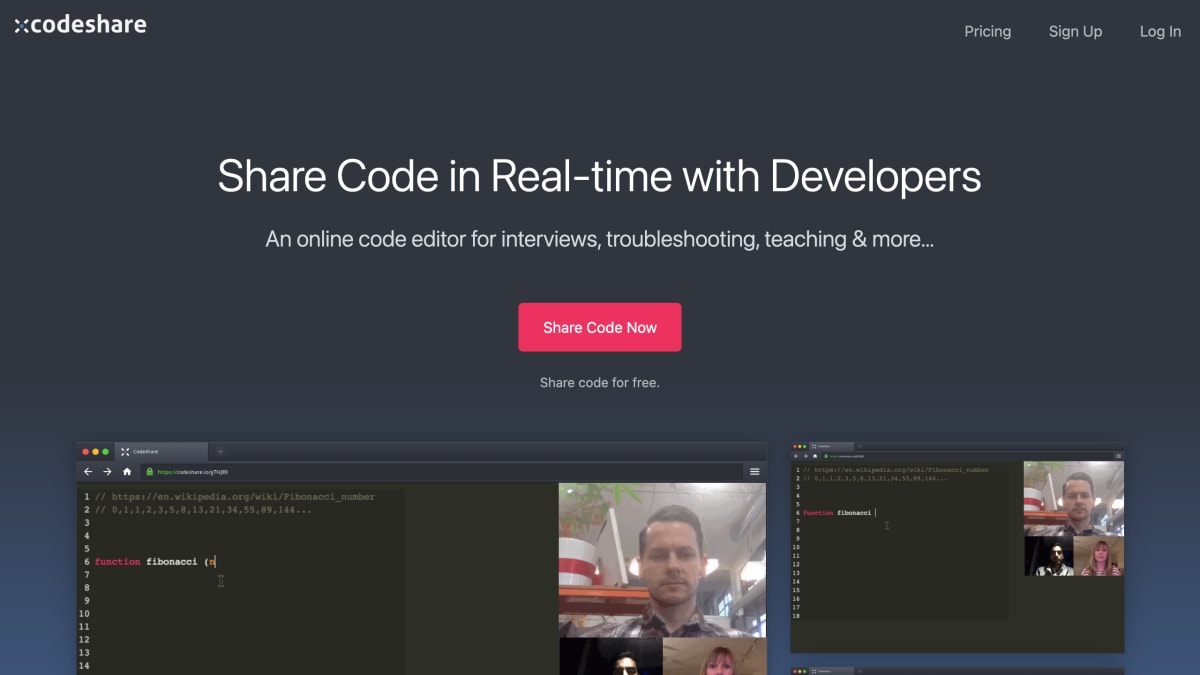Click the 'Share code for free.' text
The width and height of the screenshot is (1200, 675).
tap(600, 382)
